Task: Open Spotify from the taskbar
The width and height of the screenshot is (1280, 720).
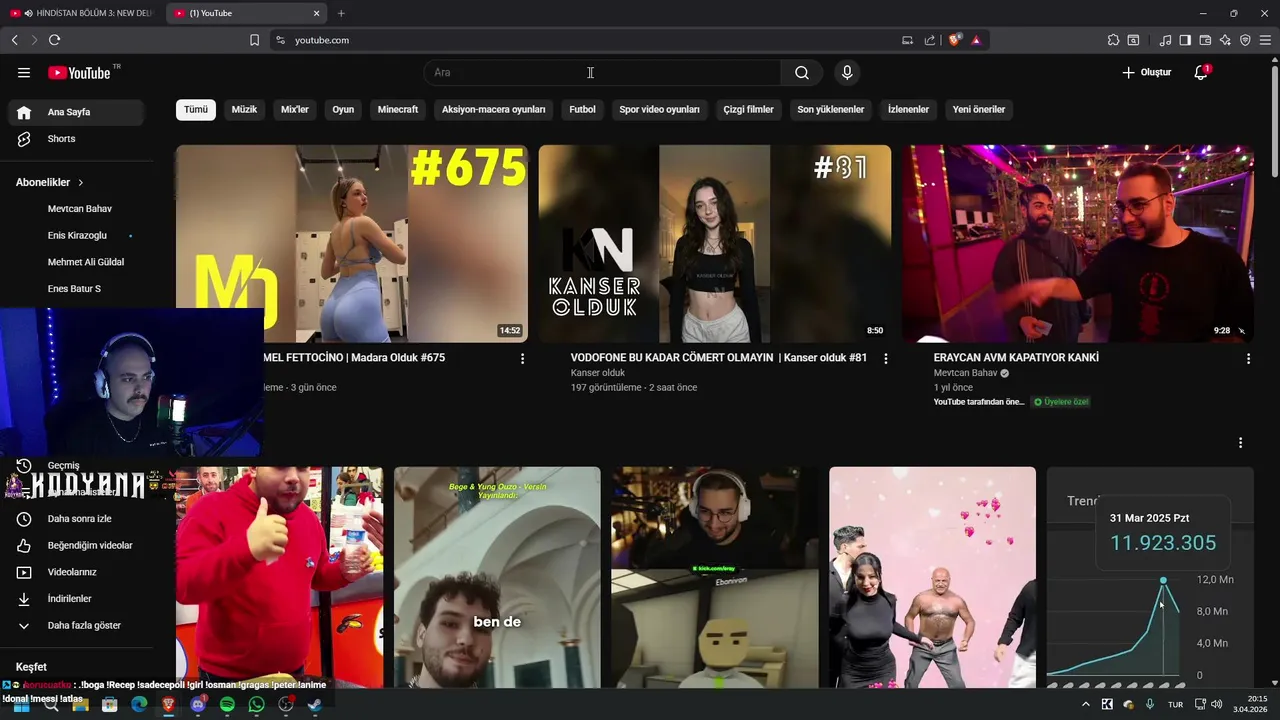Action: tap(227, 705)
